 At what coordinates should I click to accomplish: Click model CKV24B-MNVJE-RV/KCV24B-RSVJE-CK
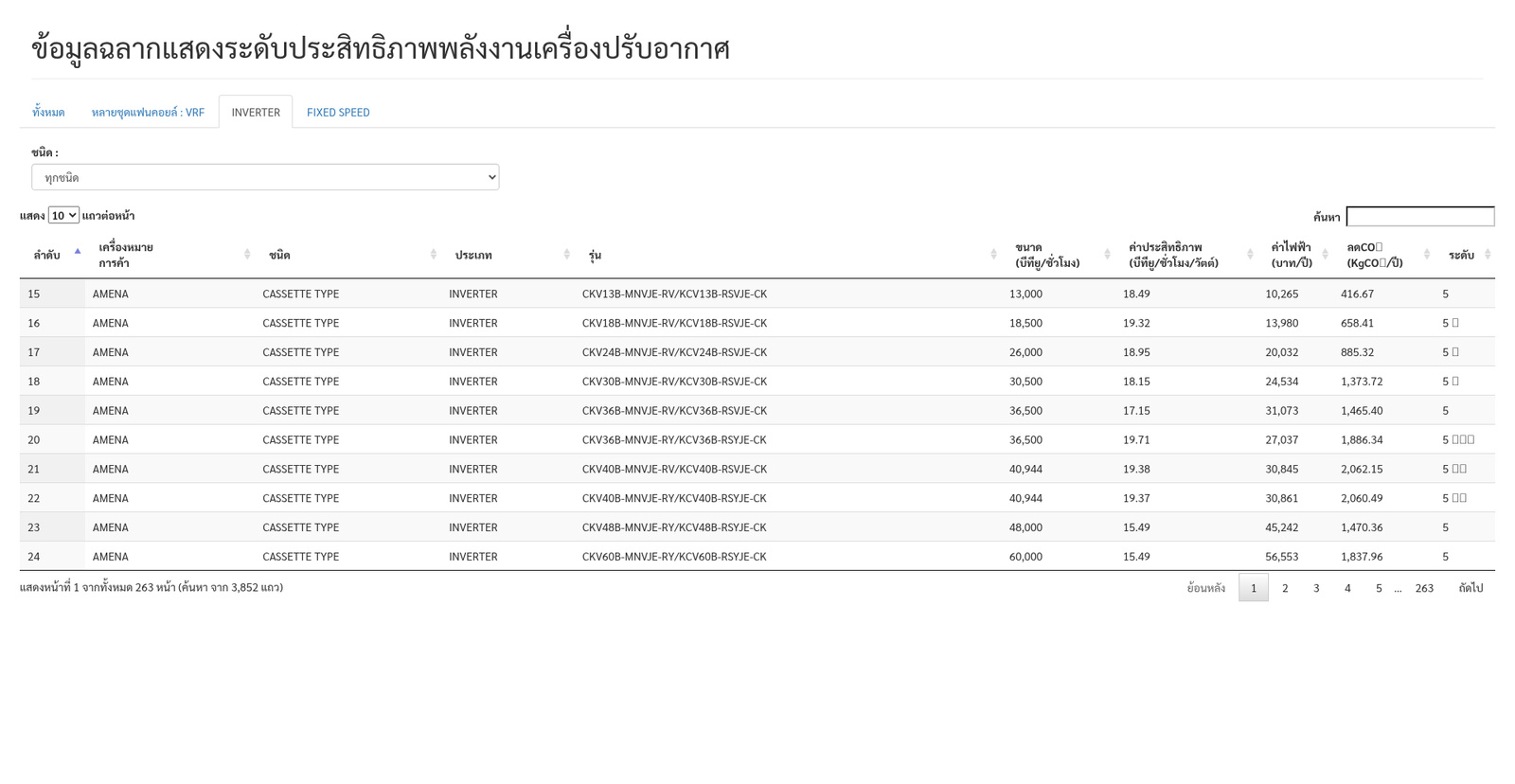(674, 352)
